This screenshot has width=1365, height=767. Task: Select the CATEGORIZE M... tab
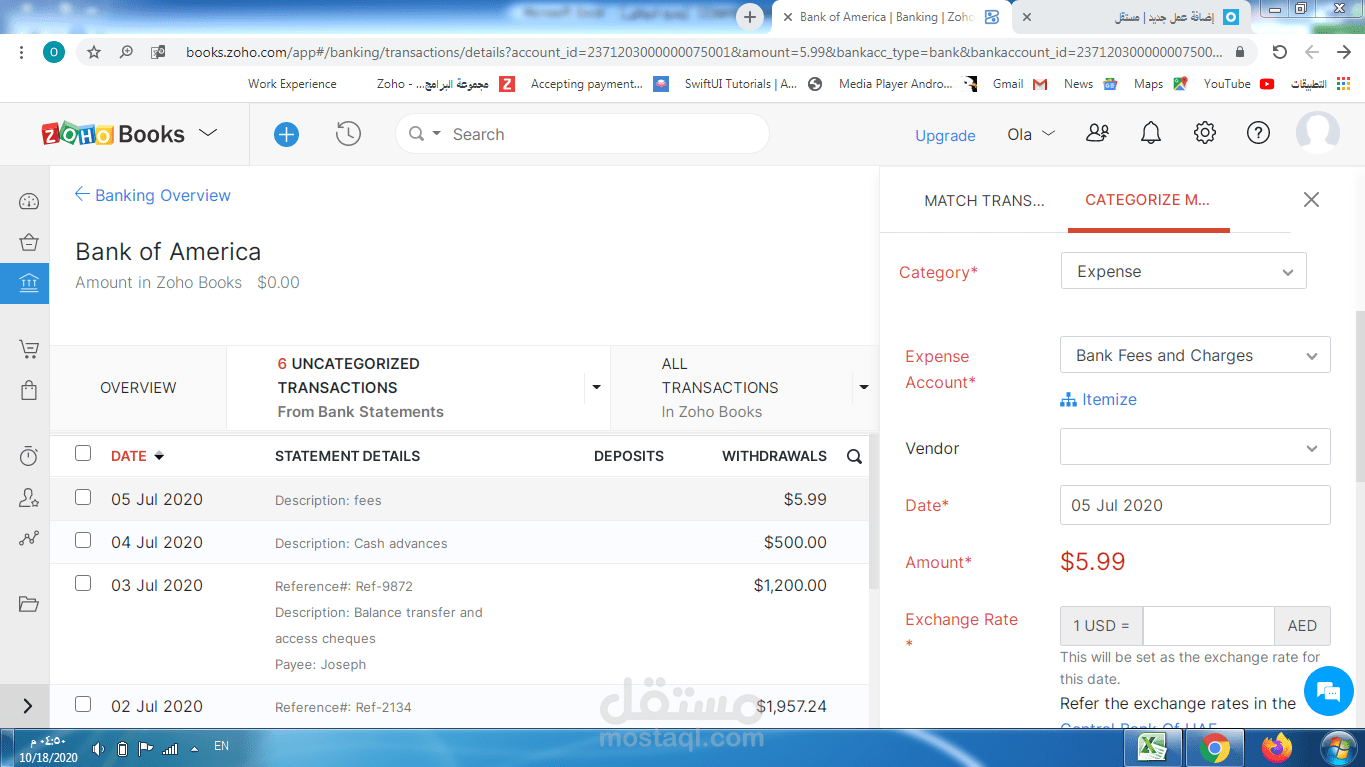tap(1148, 199)
